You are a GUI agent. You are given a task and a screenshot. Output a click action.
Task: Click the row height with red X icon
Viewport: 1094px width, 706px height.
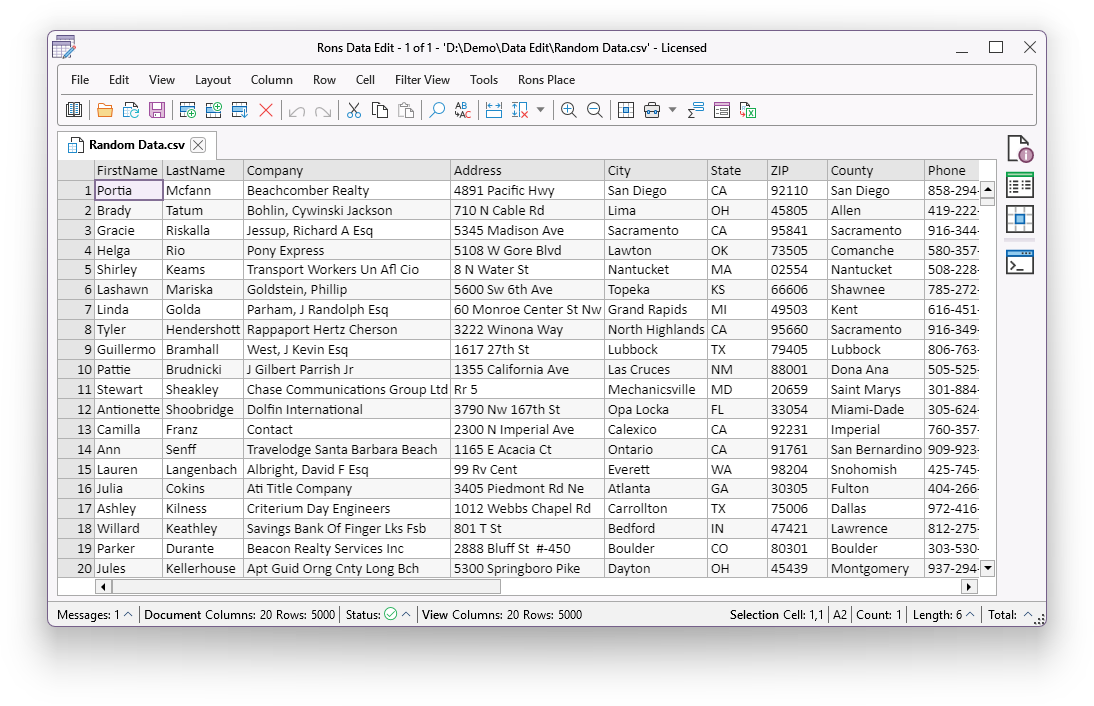click(520, 110)
